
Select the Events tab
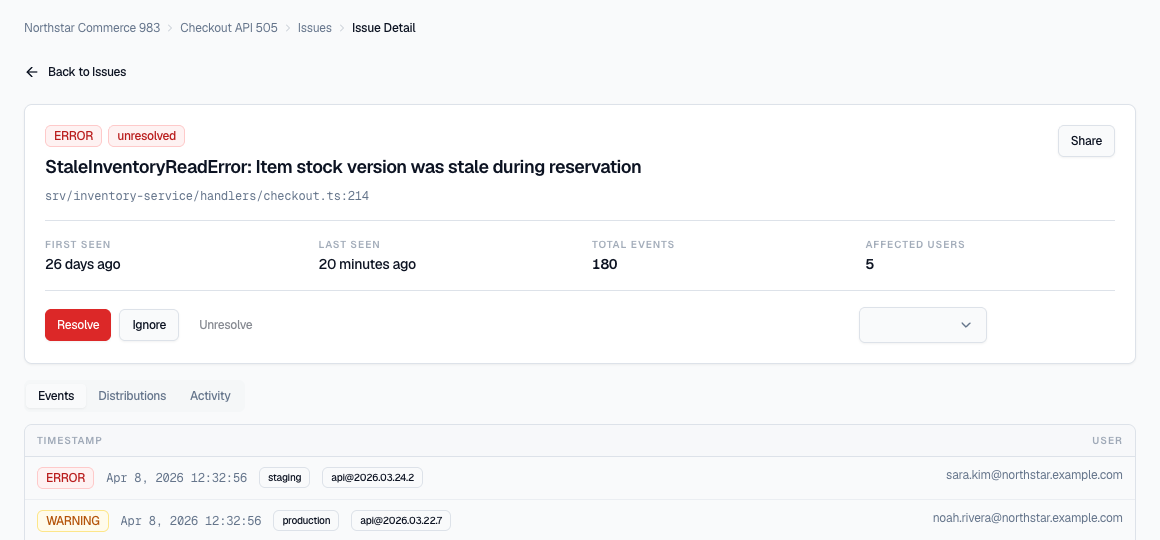coord(56,396)
